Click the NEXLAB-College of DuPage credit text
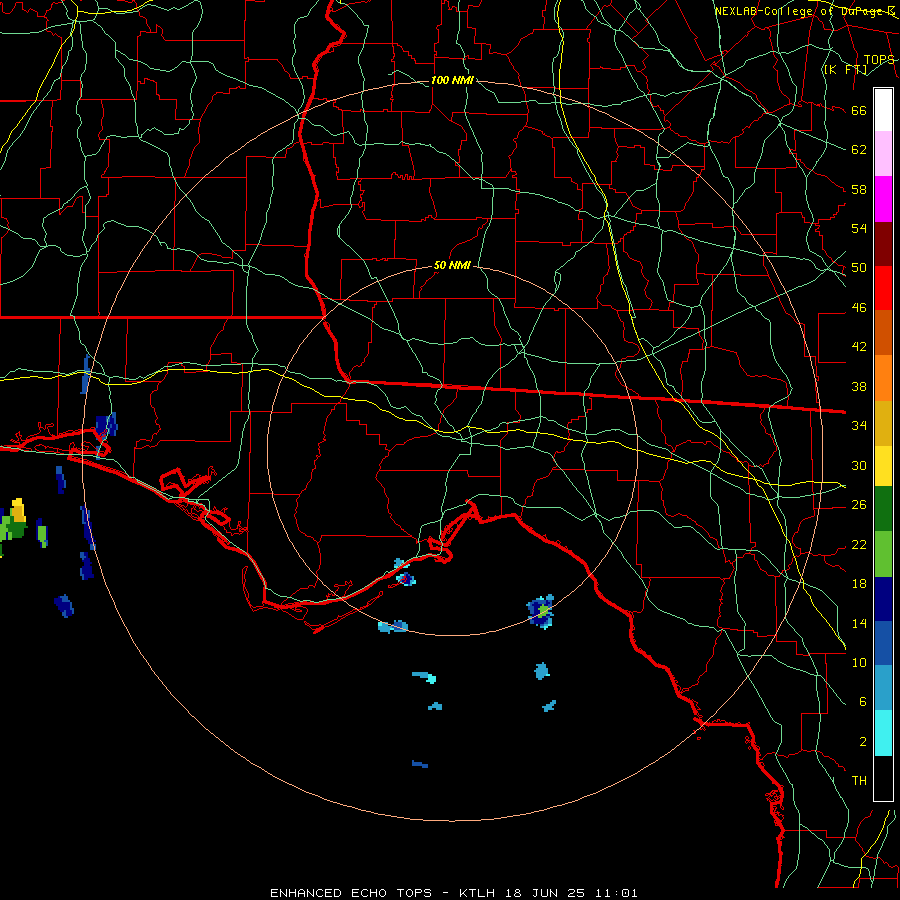This screenshot has height=900, width=900. [x=804, y=11]
